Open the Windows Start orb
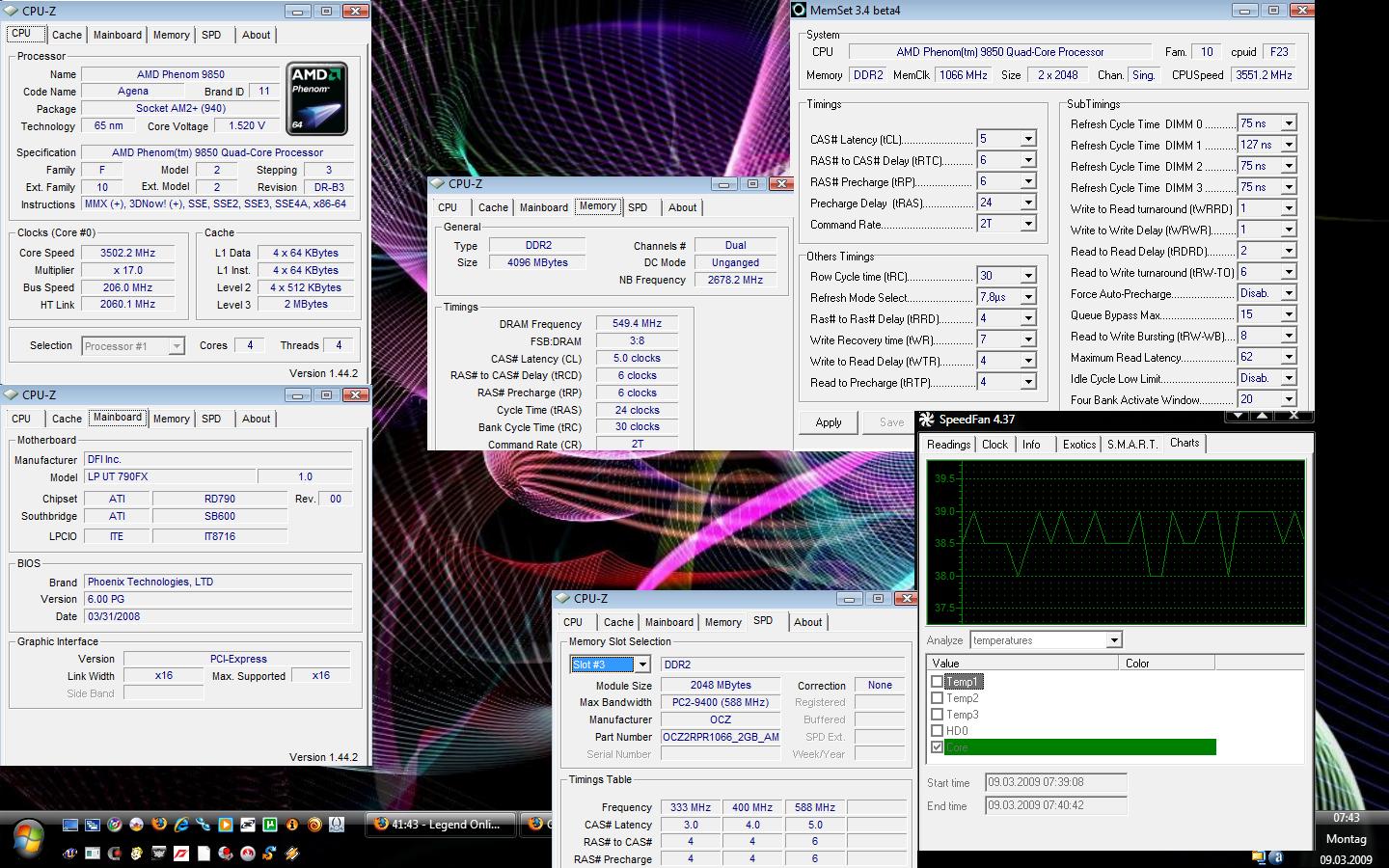Screen dimensions: 1389x868 29,836
